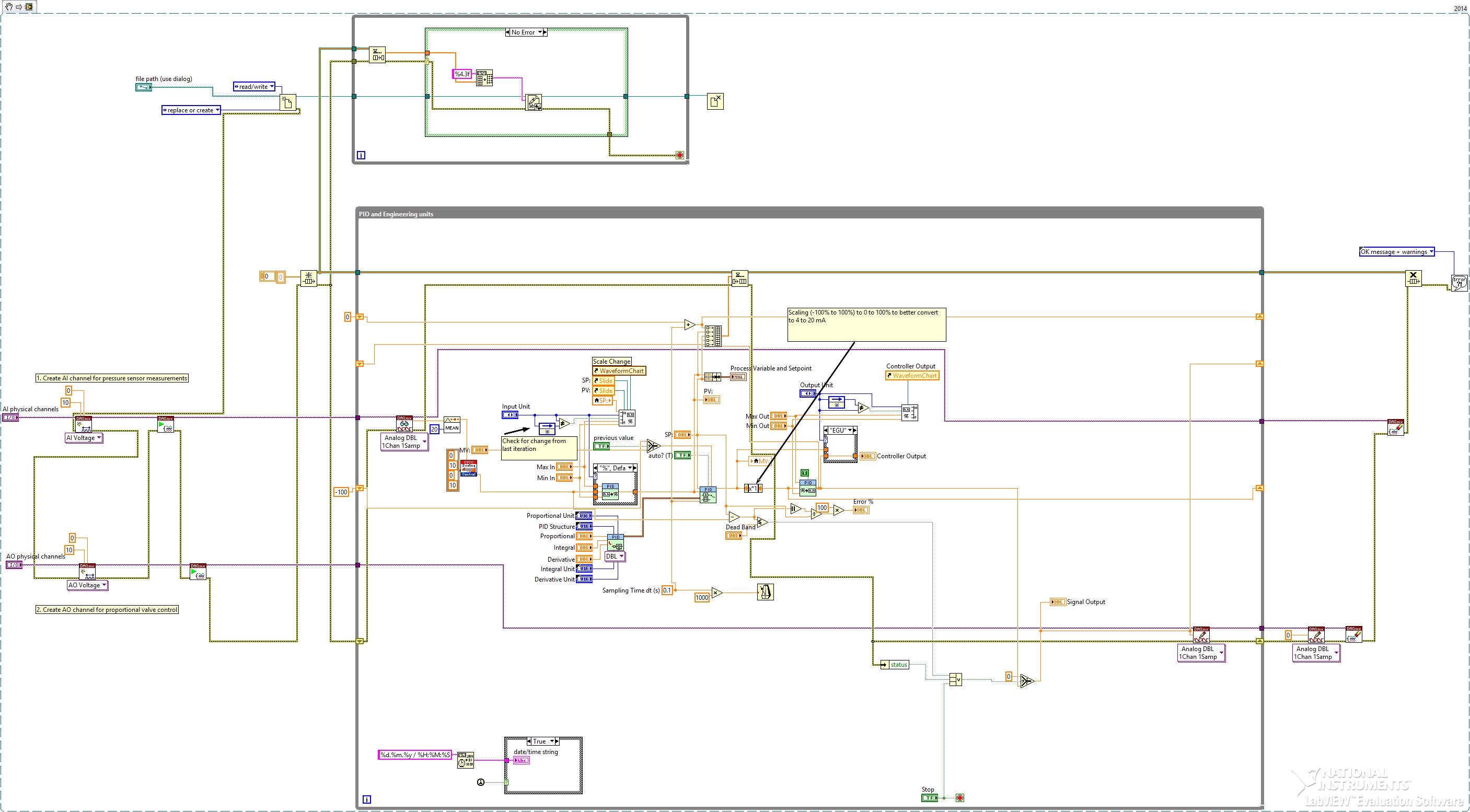Click the run arrow toolbar icon
This screenshot has height=812, width=1470.
(19, 6)
